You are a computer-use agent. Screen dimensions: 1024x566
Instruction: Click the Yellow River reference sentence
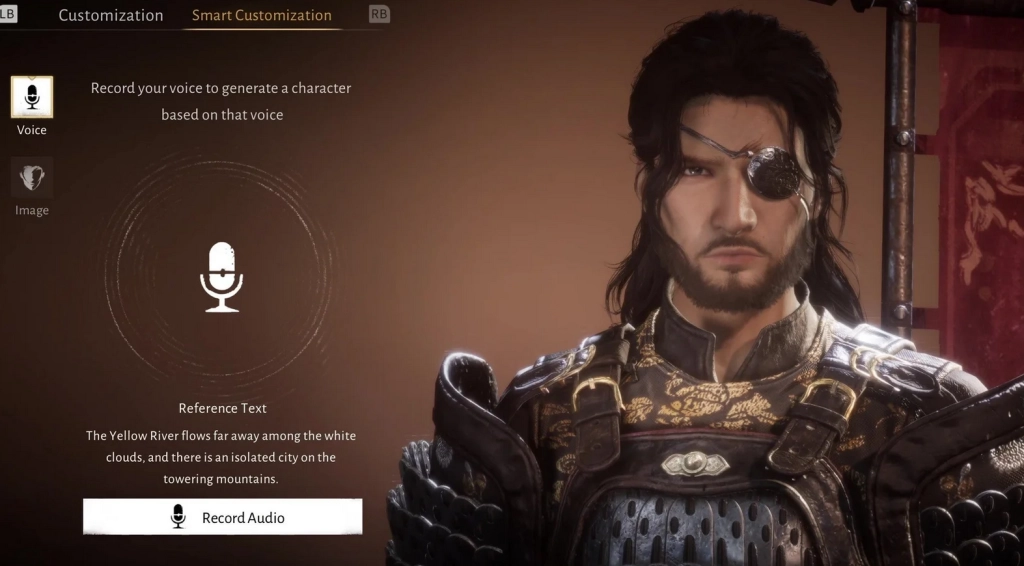pyautogui.click(x=221, y=457)
